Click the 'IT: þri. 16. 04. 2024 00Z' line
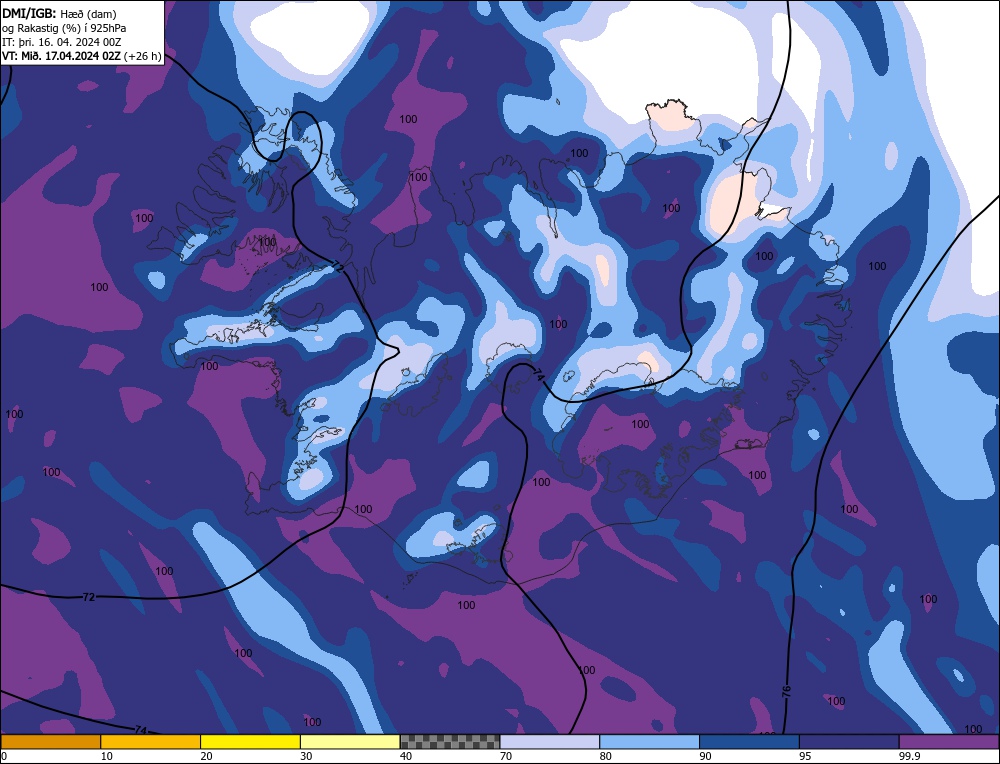1000x764 pixels. click(x=62, y=42)
